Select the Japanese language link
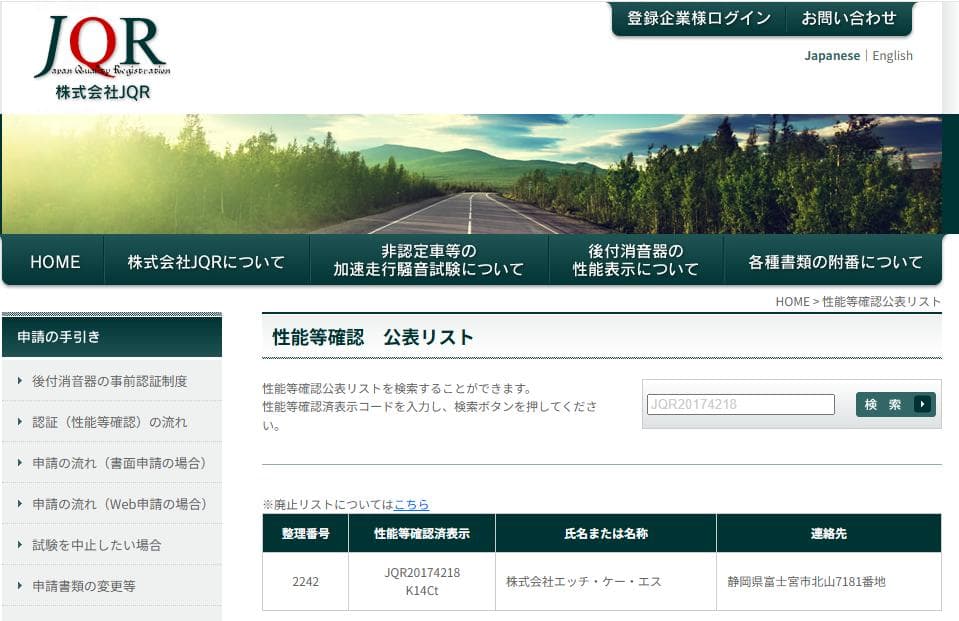This screenshot has height=621, width=959. (x=831, y=56)
